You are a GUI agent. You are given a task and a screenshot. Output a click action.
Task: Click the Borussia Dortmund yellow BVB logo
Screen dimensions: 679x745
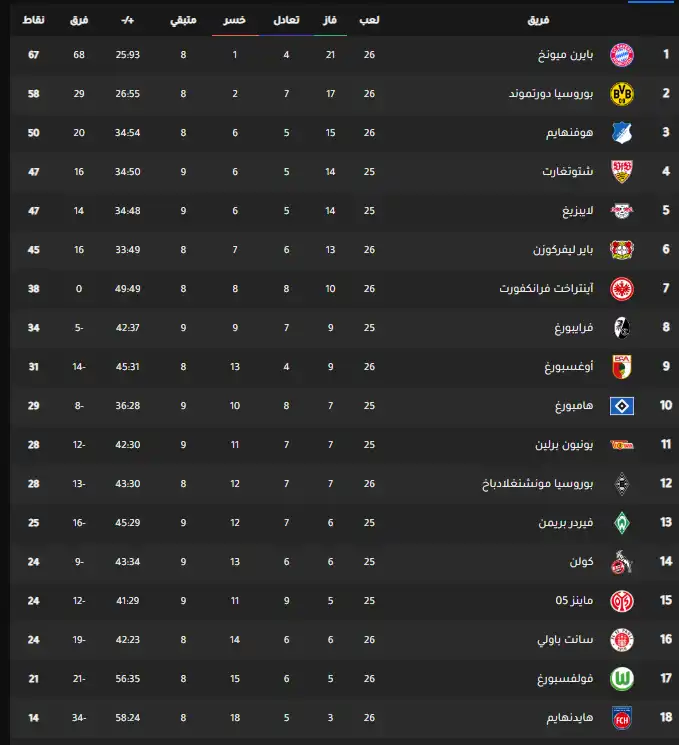[622, 93]
